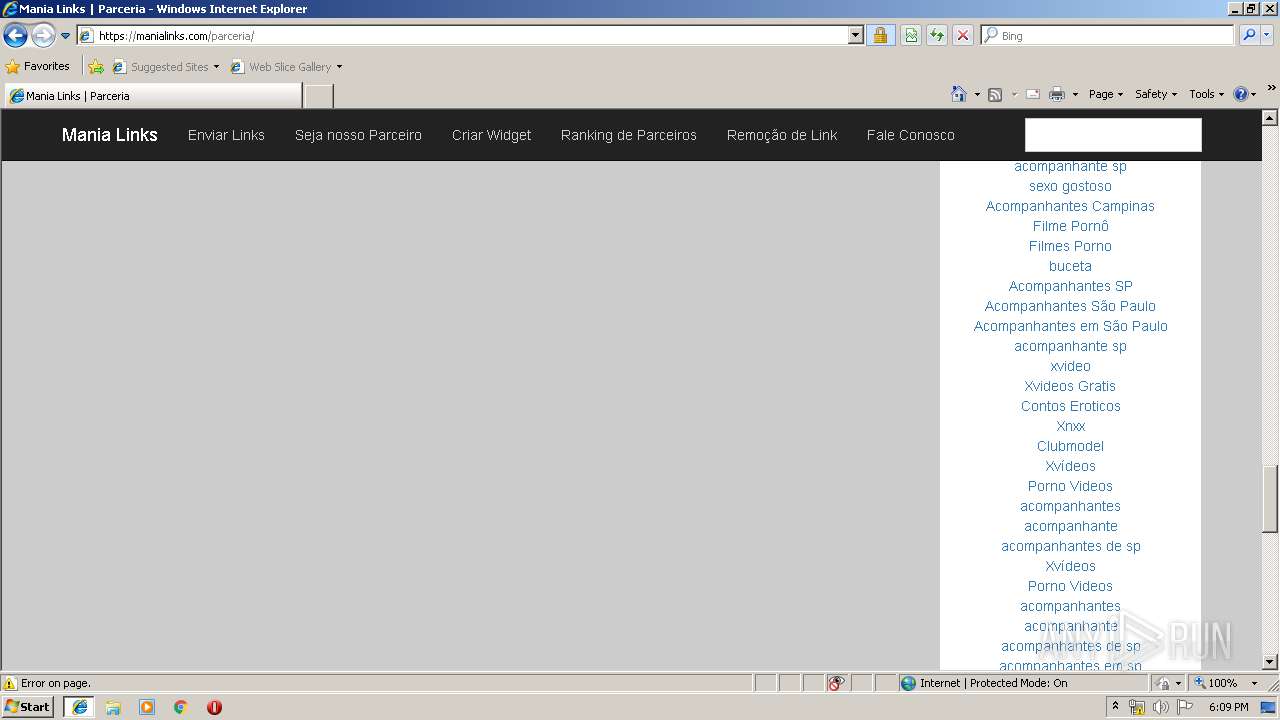Open the Print options dropdown arrow
1280x720 pixels.
(x=1075, y=94)
